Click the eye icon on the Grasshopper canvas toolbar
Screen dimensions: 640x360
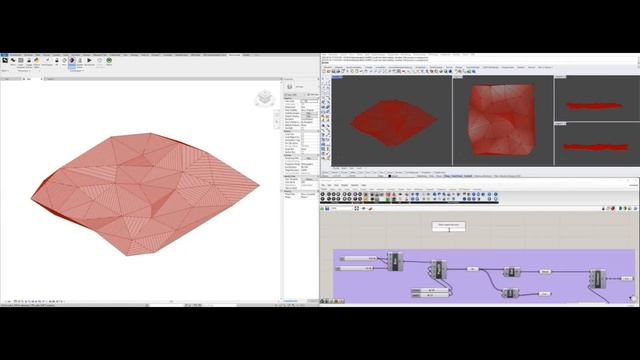pyautogui.click(x=364, y=209)
